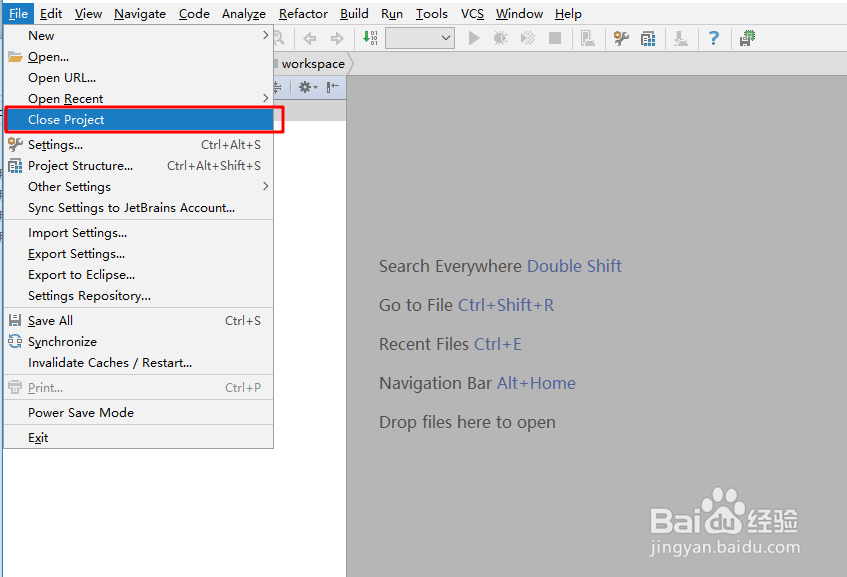
Task: Select Export Settings... menu entry
Action: [x=138, y=253]
